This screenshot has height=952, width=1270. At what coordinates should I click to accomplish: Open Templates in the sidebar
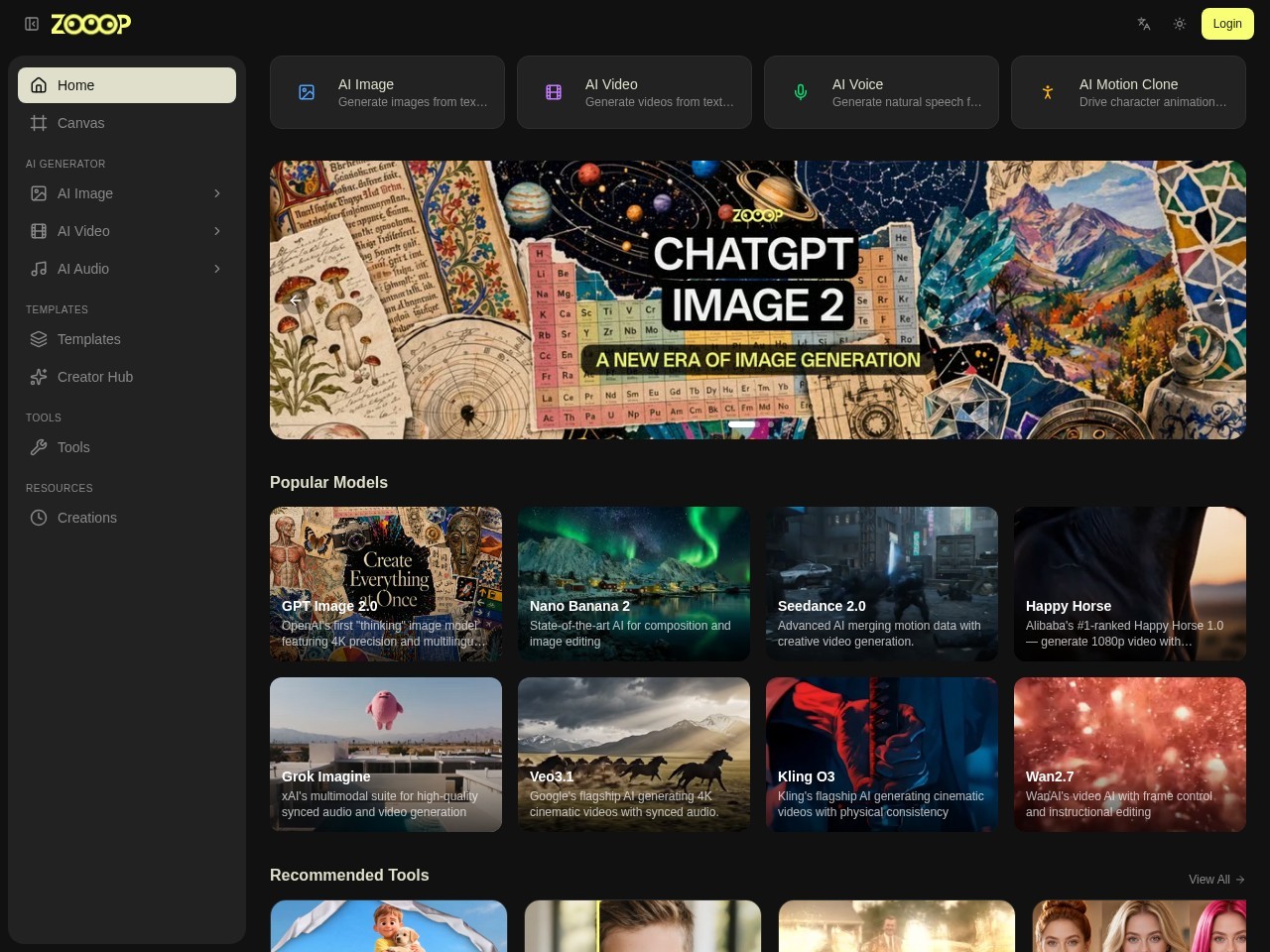click(127, 339)
